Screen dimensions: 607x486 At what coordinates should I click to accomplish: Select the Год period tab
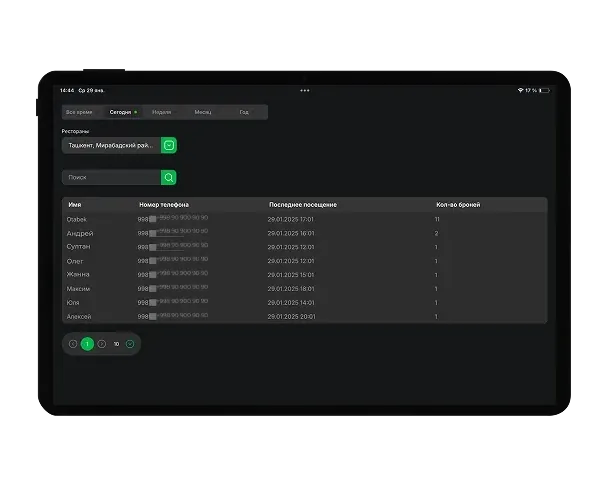coord(244,112)
